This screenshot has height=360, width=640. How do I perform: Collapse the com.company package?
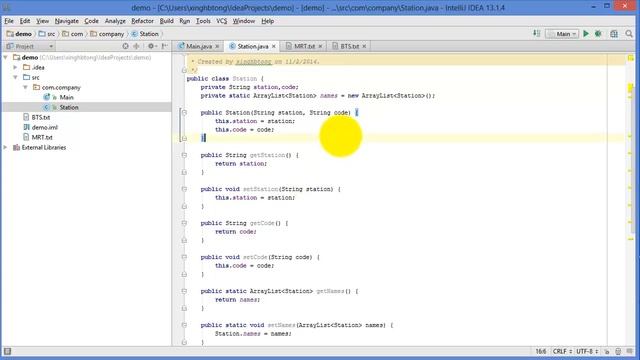(25, 87)
